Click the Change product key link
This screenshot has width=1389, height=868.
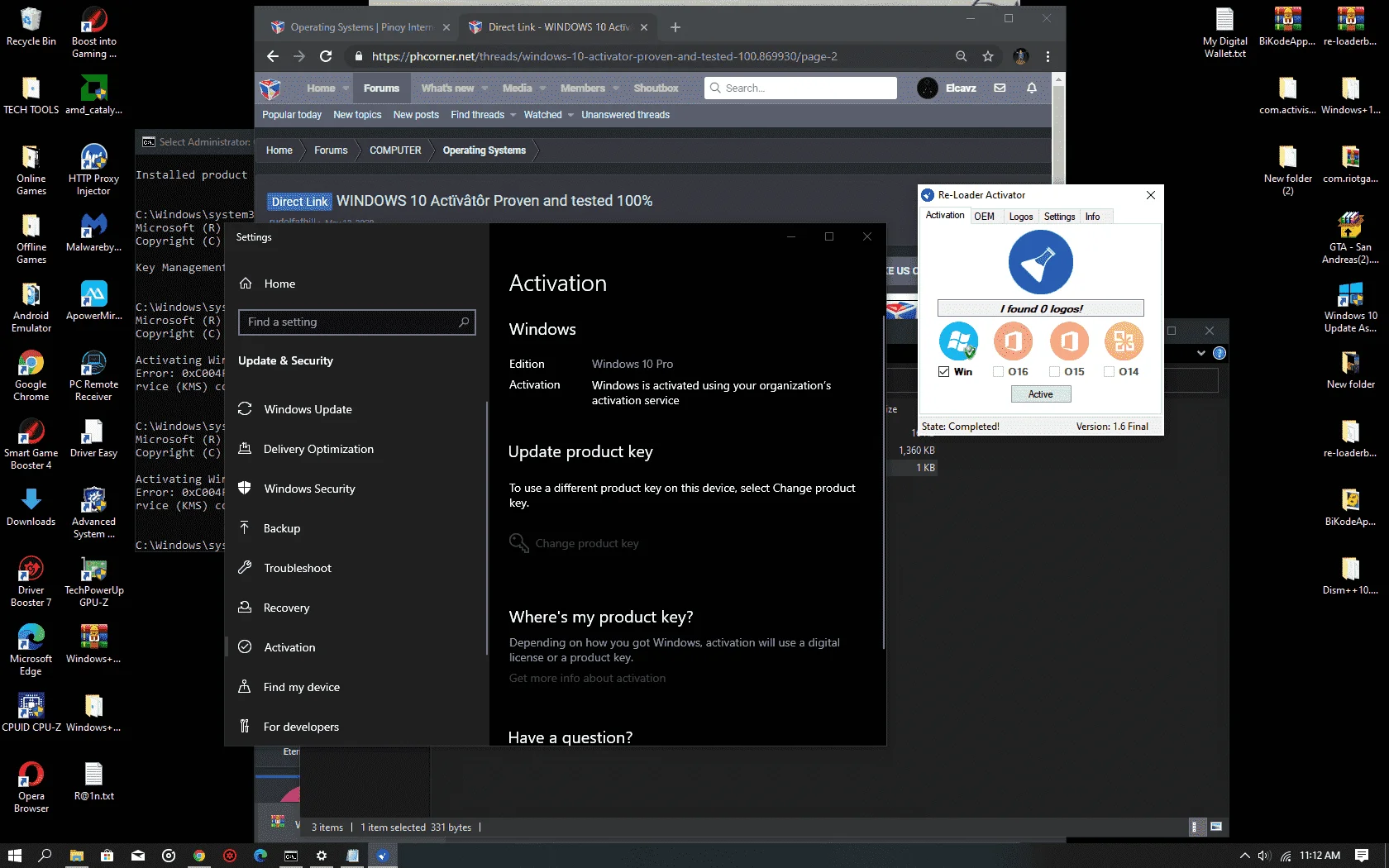click(587, 543)
